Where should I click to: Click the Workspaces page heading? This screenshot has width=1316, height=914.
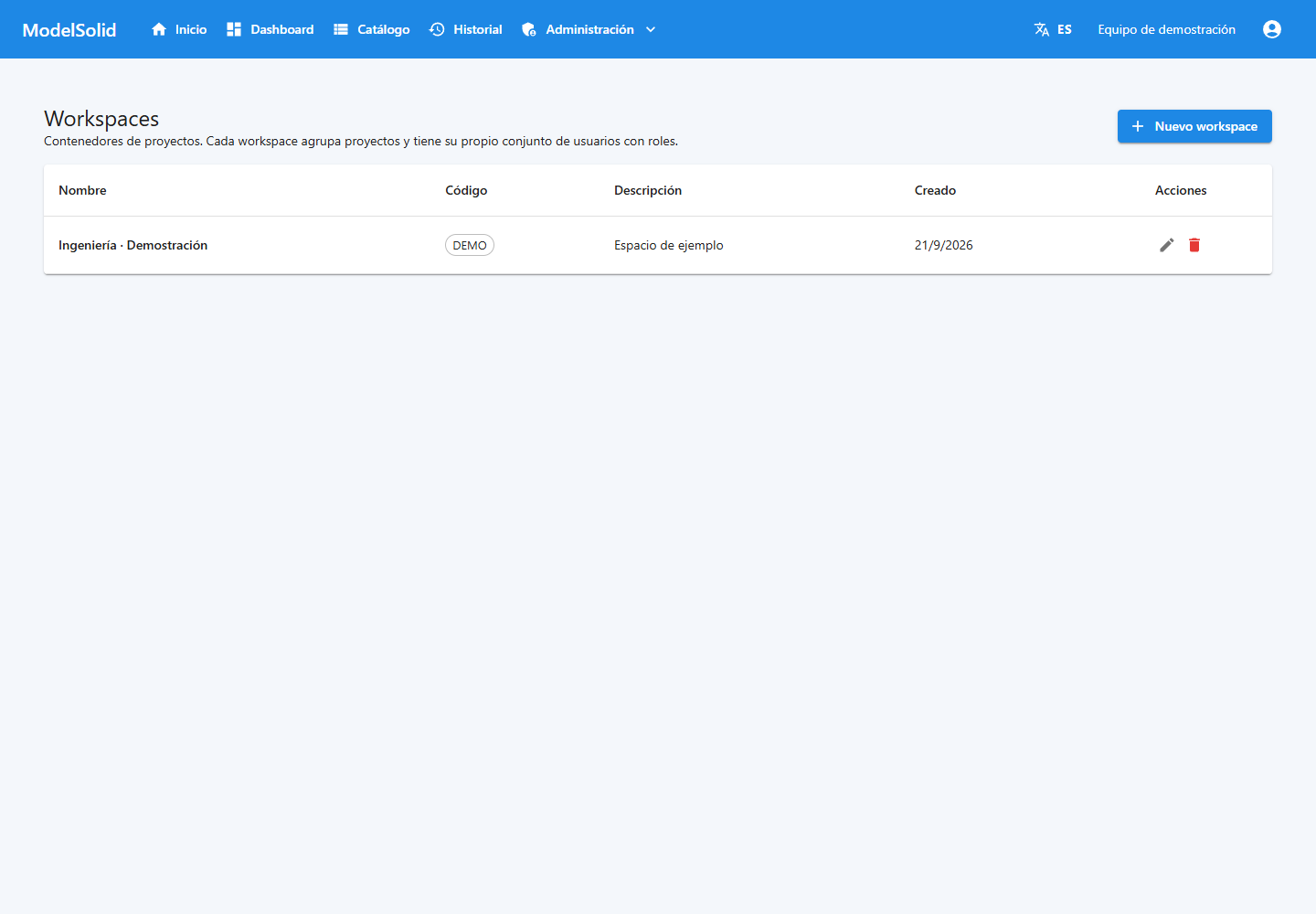[x=101, y=119]
